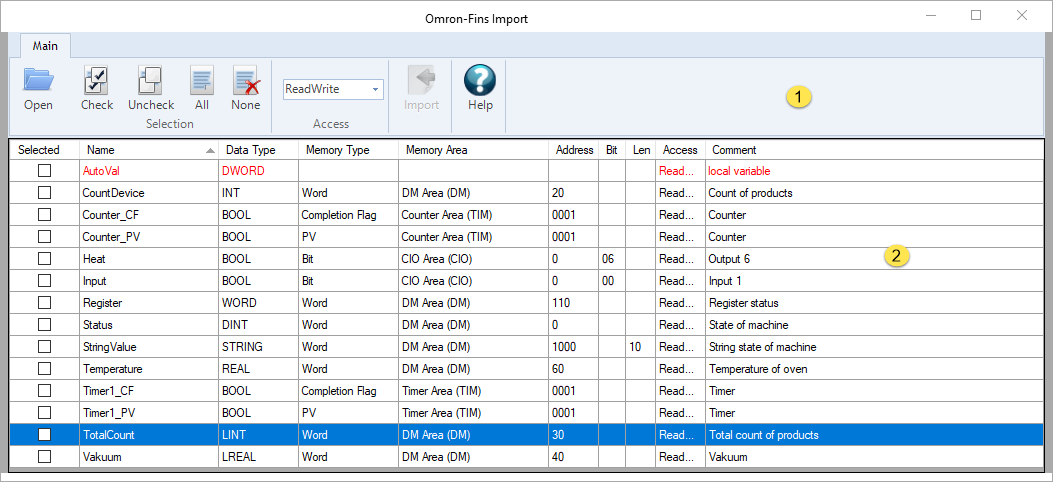Viewport: 1053px width, 482px height.
Task: Click the TotalCount name cell
Action: [x=148, y=434]
